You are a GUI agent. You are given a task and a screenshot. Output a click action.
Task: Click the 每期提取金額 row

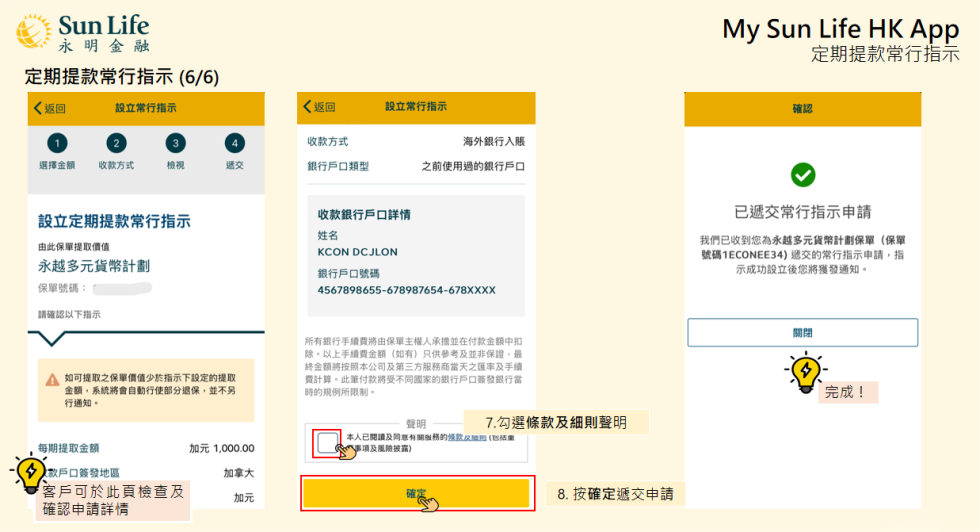pos(145,448)
